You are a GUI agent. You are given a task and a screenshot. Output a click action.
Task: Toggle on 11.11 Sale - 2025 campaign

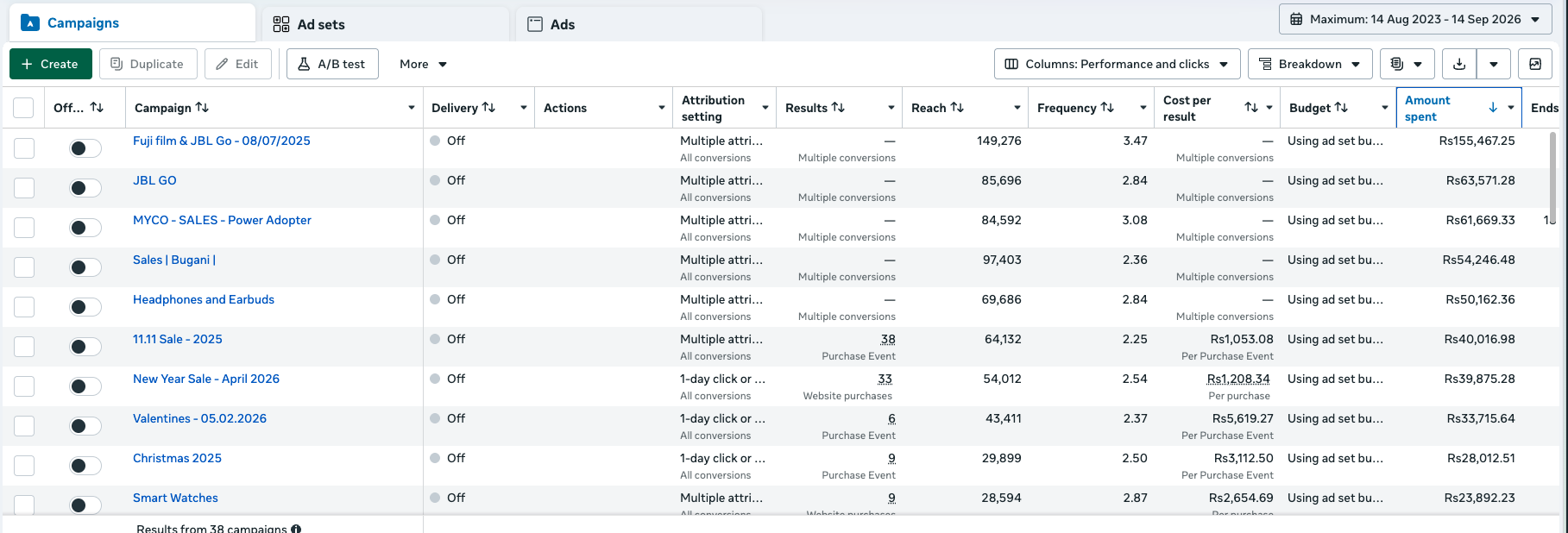point(85,347)
